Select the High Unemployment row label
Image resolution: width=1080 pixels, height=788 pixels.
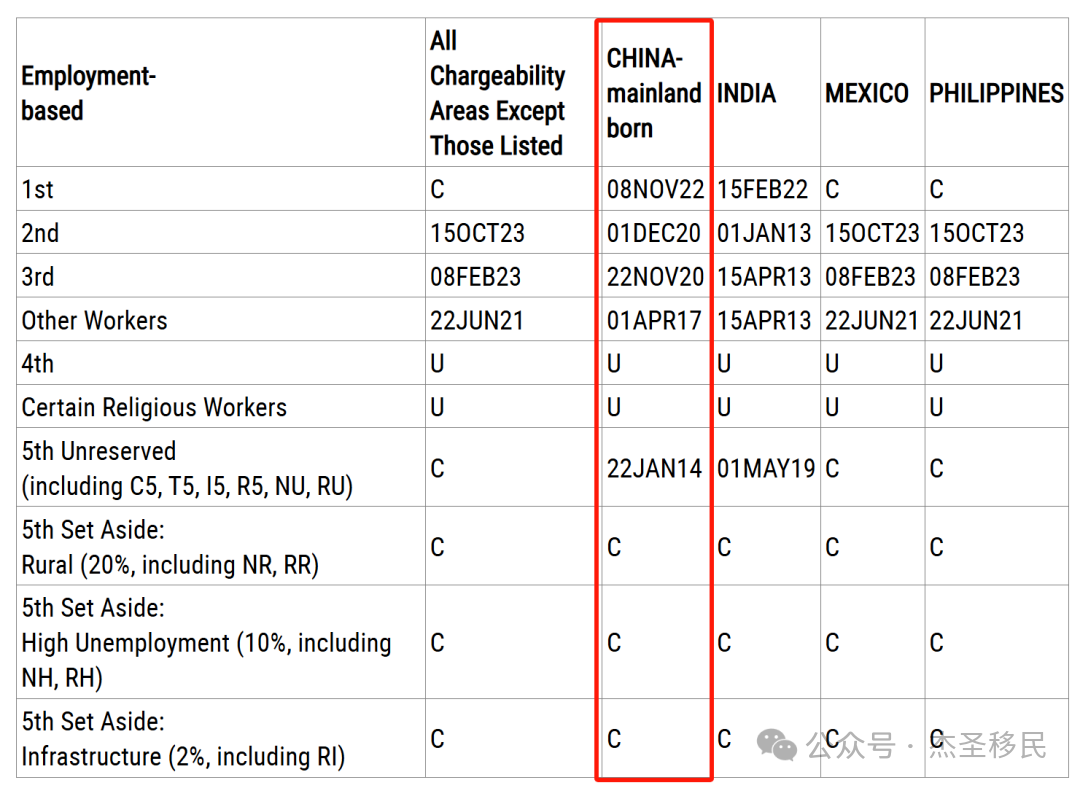206,643
